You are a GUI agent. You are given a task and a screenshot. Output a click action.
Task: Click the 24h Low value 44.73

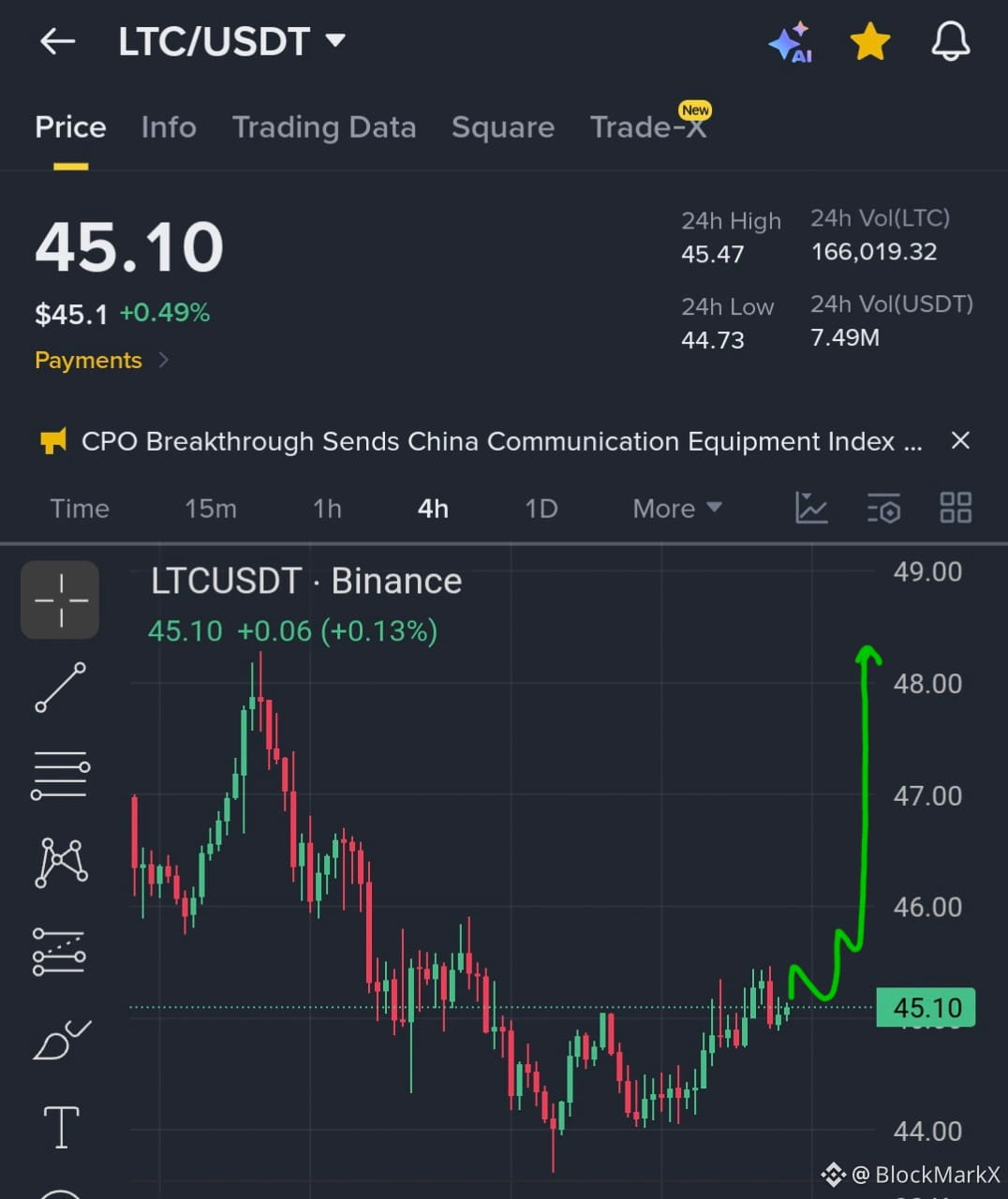tap(713, 340)
